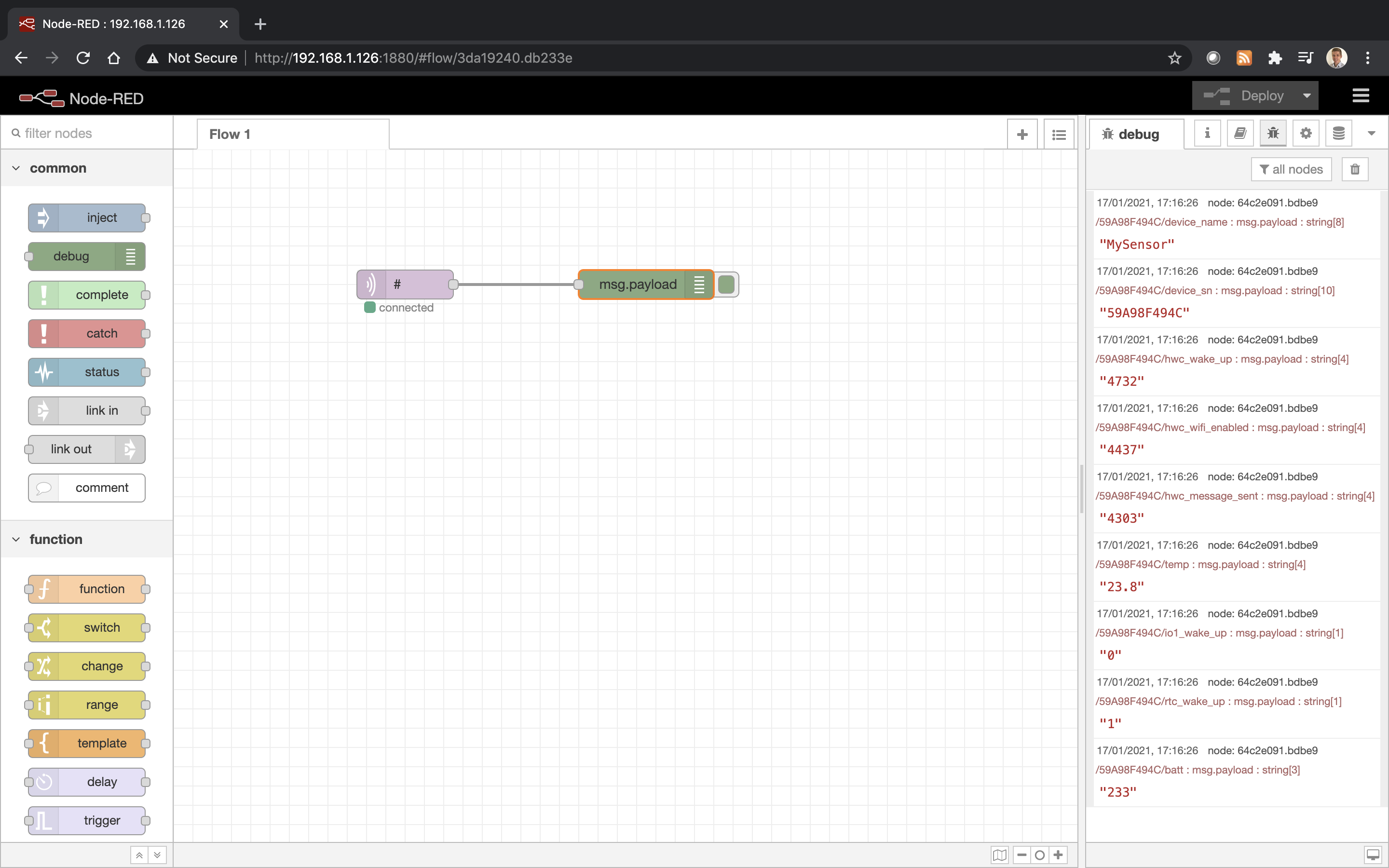Click the switch node icon

46,627
